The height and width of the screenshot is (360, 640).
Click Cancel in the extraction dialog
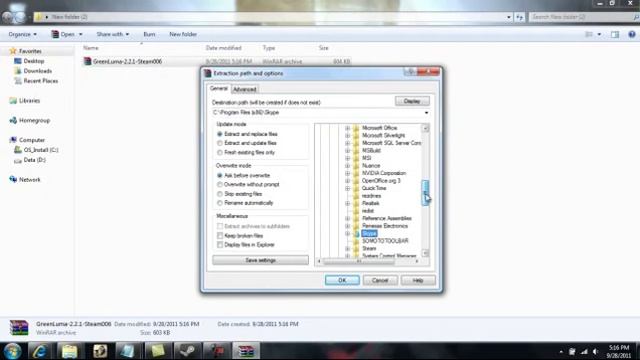tap(380, 280)
